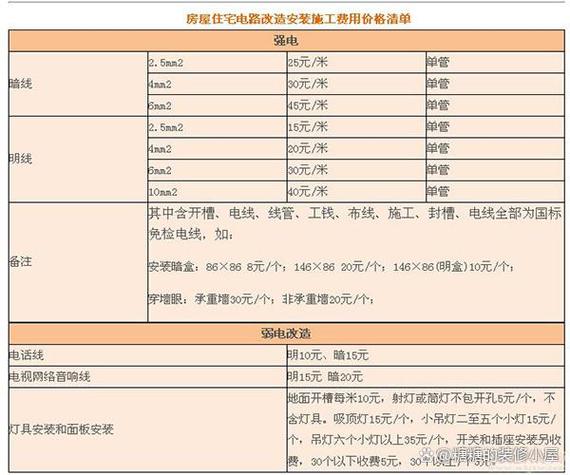Click the note line 免检电线，如：

click(191, 234)
